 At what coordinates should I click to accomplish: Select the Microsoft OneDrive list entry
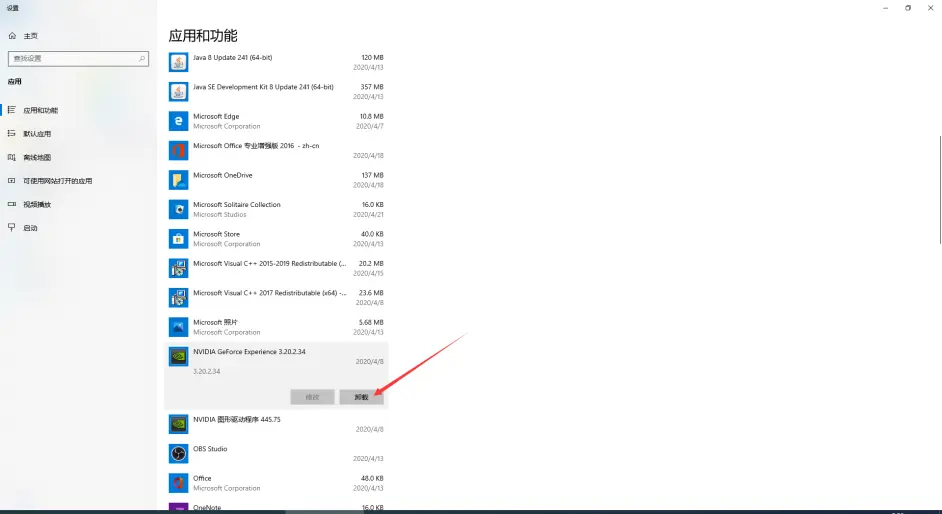point(276,180)
